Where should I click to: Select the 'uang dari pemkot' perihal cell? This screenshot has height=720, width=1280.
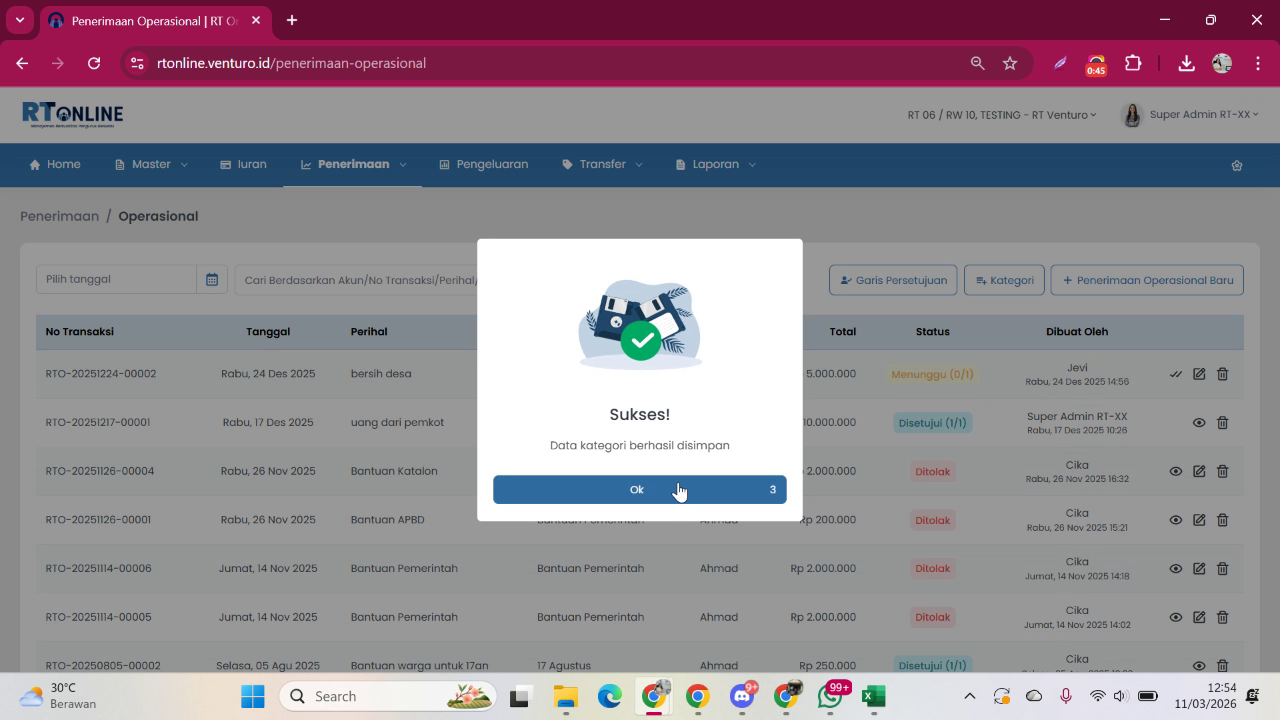pos(397,423)
